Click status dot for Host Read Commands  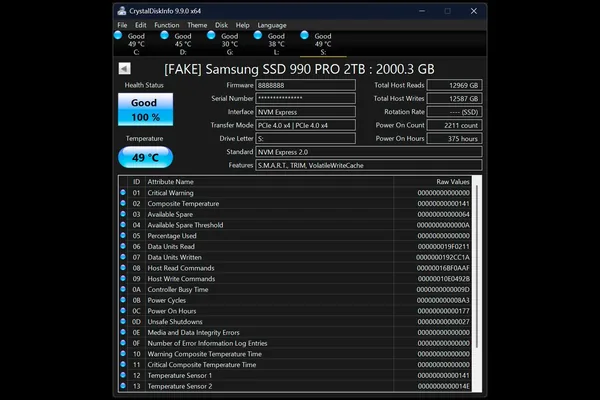click(x=123, y=268)
